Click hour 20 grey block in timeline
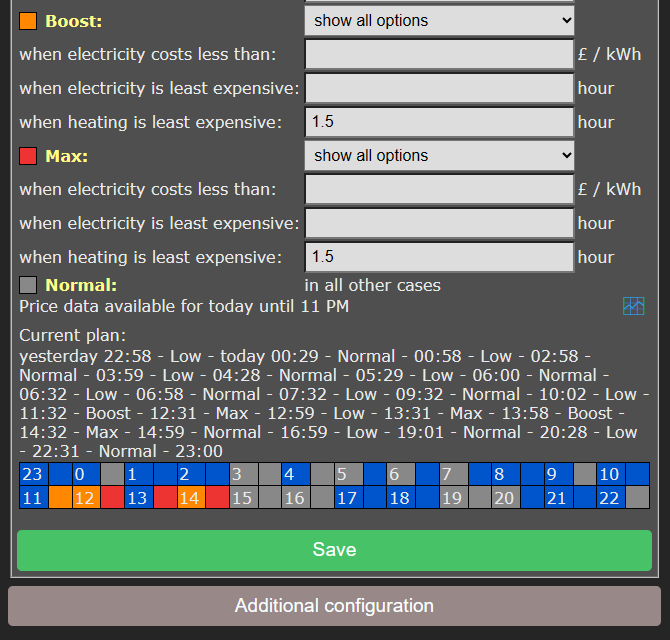The image size is (670, 640). pos(504,497)
